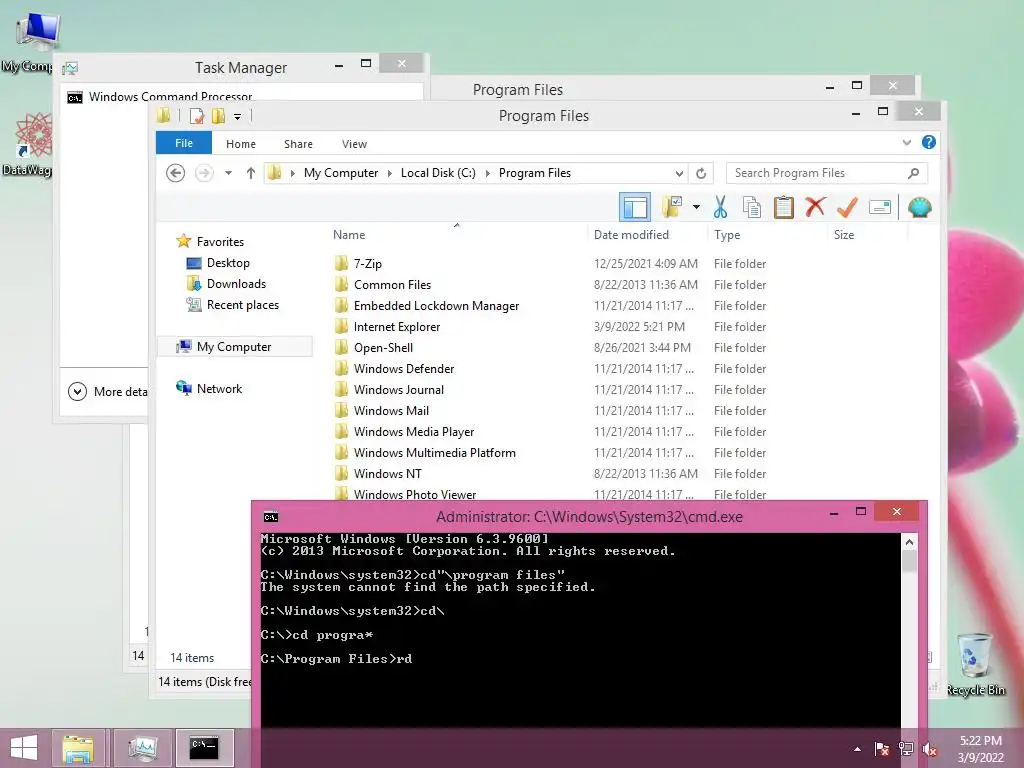The height and width of the screenshot is (768, 1024).
Task: Expand the arrow after Local Disk (C:) breadcrumb
Action: click(x=487, y=173)
